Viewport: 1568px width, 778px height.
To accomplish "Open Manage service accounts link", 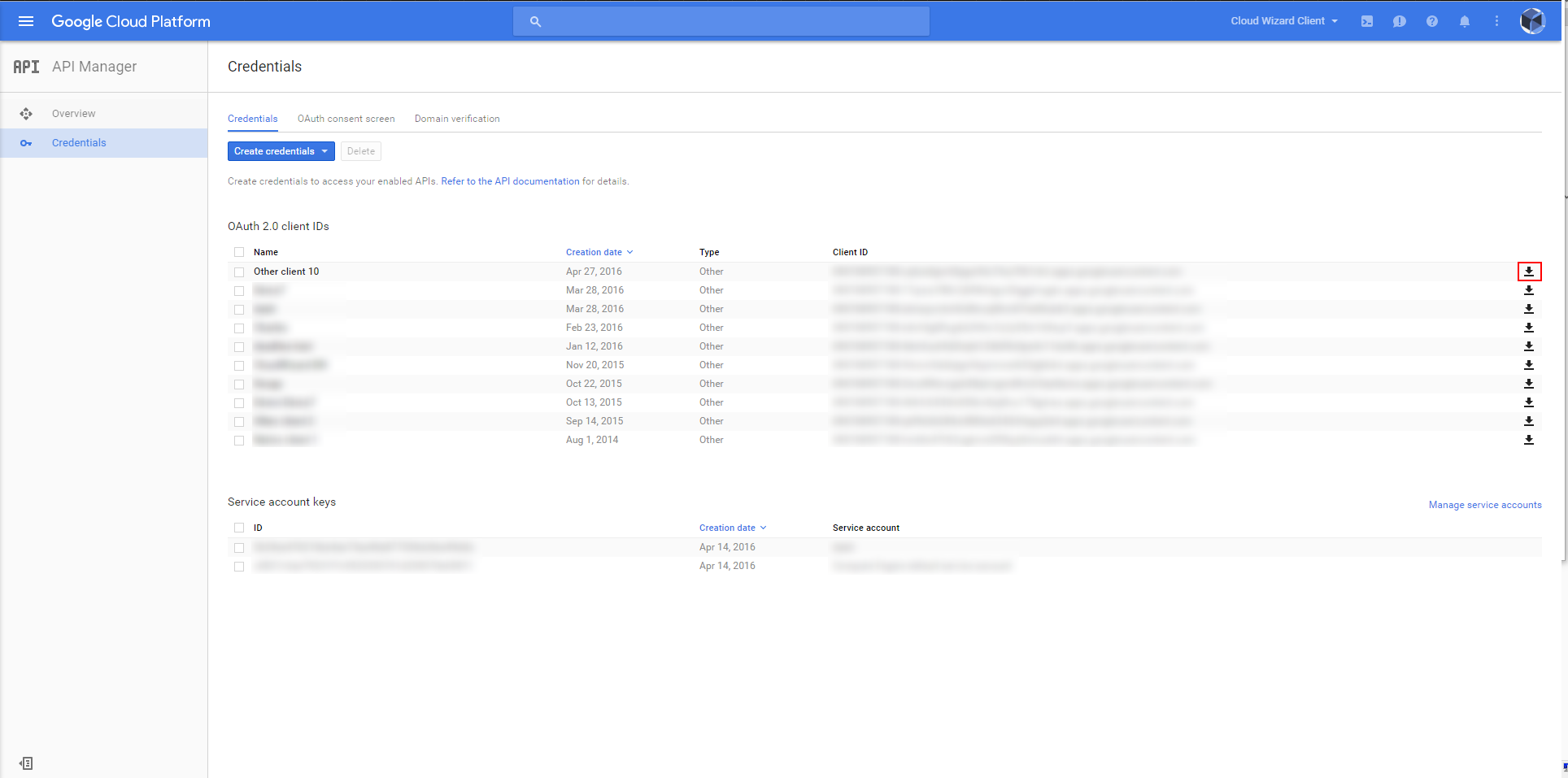I will 1485,505.
